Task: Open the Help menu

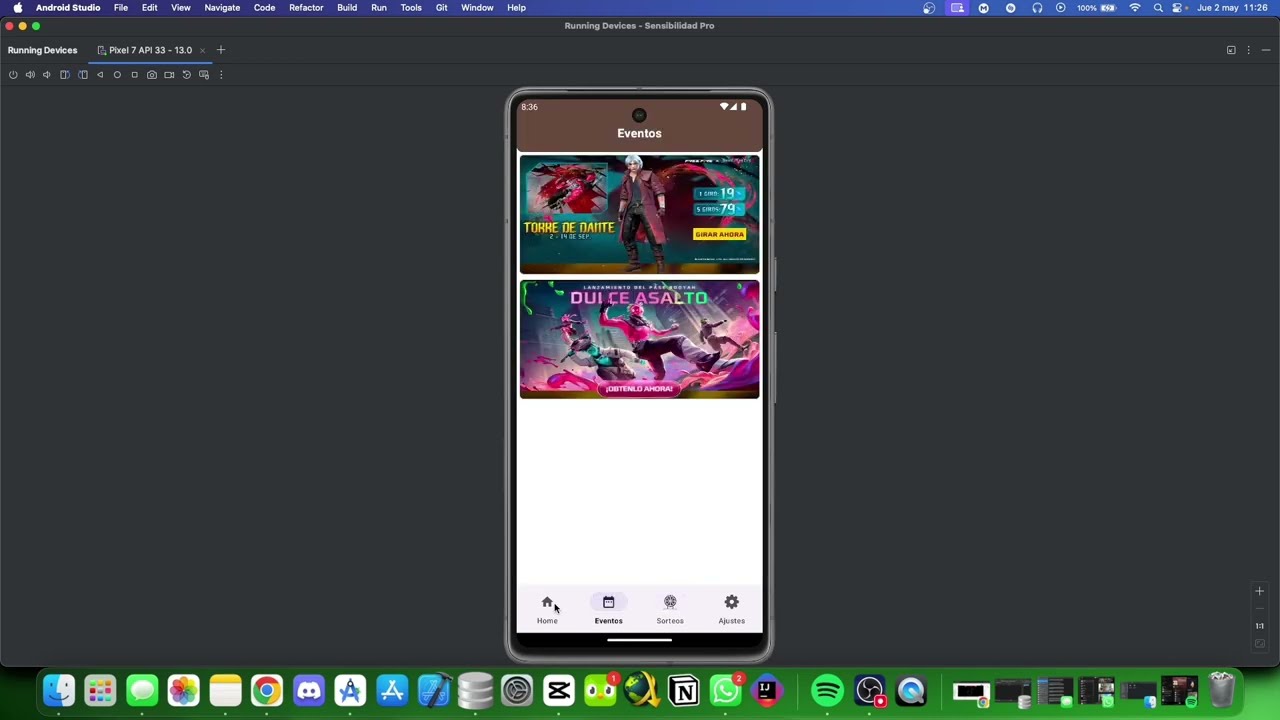Action: point(516,8)
